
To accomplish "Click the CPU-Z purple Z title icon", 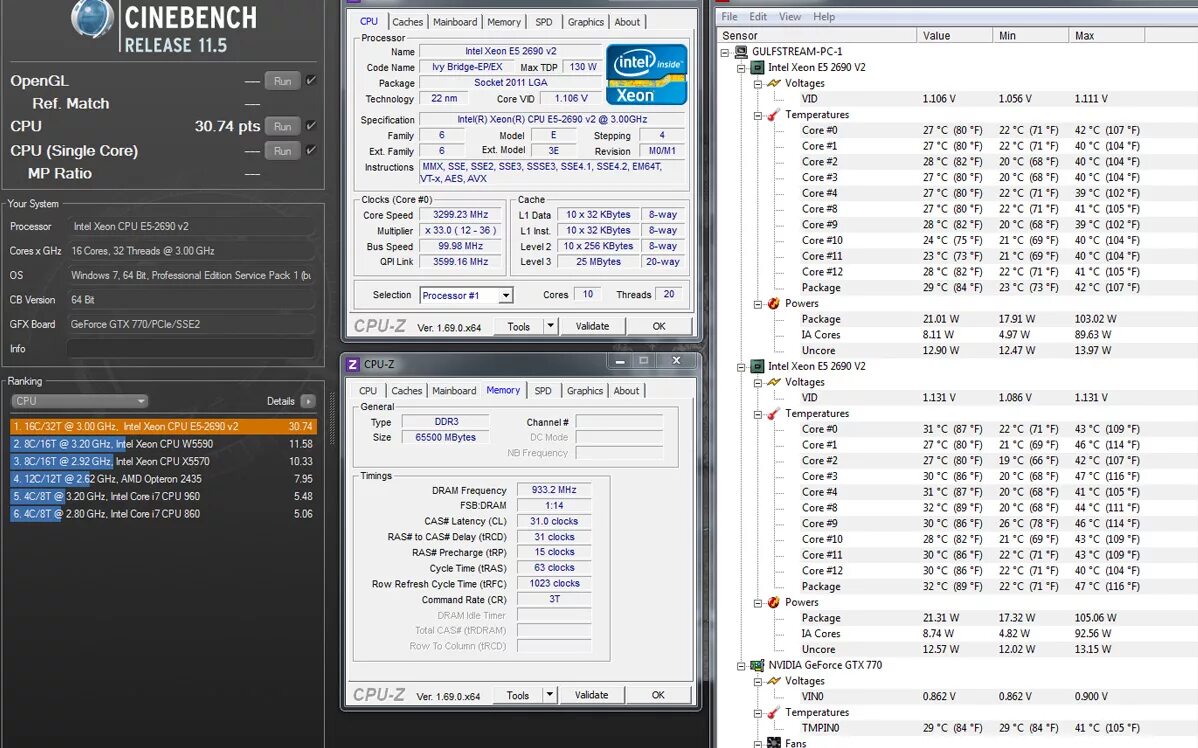I will (352, 364).
